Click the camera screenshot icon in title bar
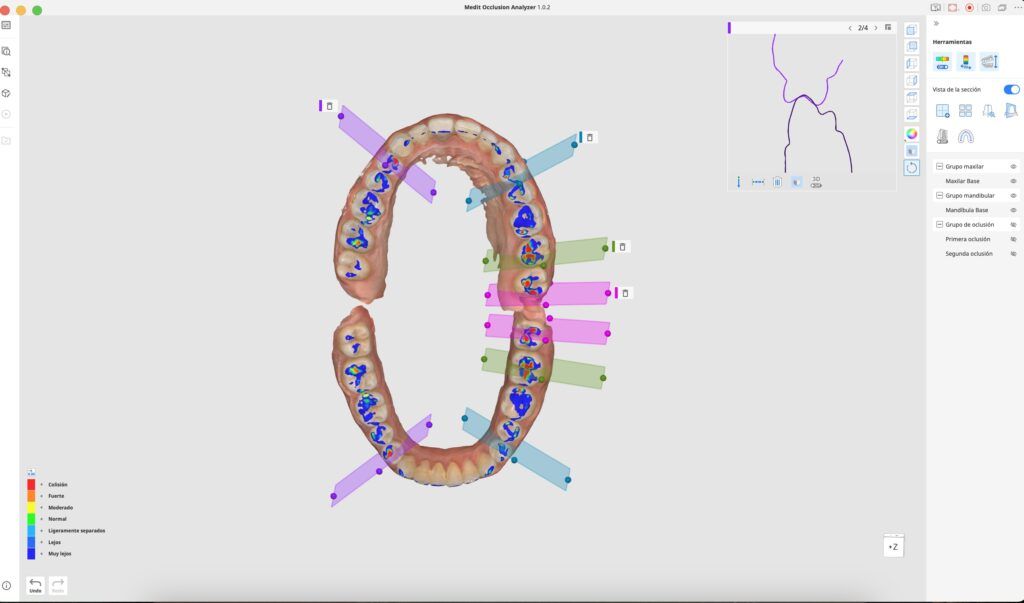This screenshot has height=603, width=1024. [x=985, y=8]
